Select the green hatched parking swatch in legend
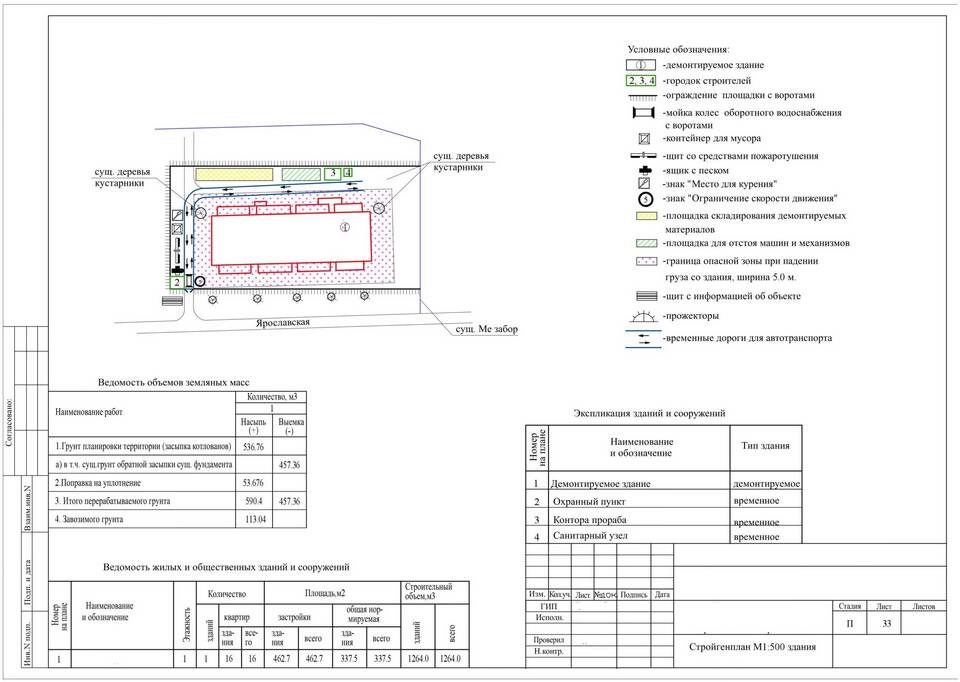Image resolution: width=960 pixels, height=682 pixels. coord(645,243)
